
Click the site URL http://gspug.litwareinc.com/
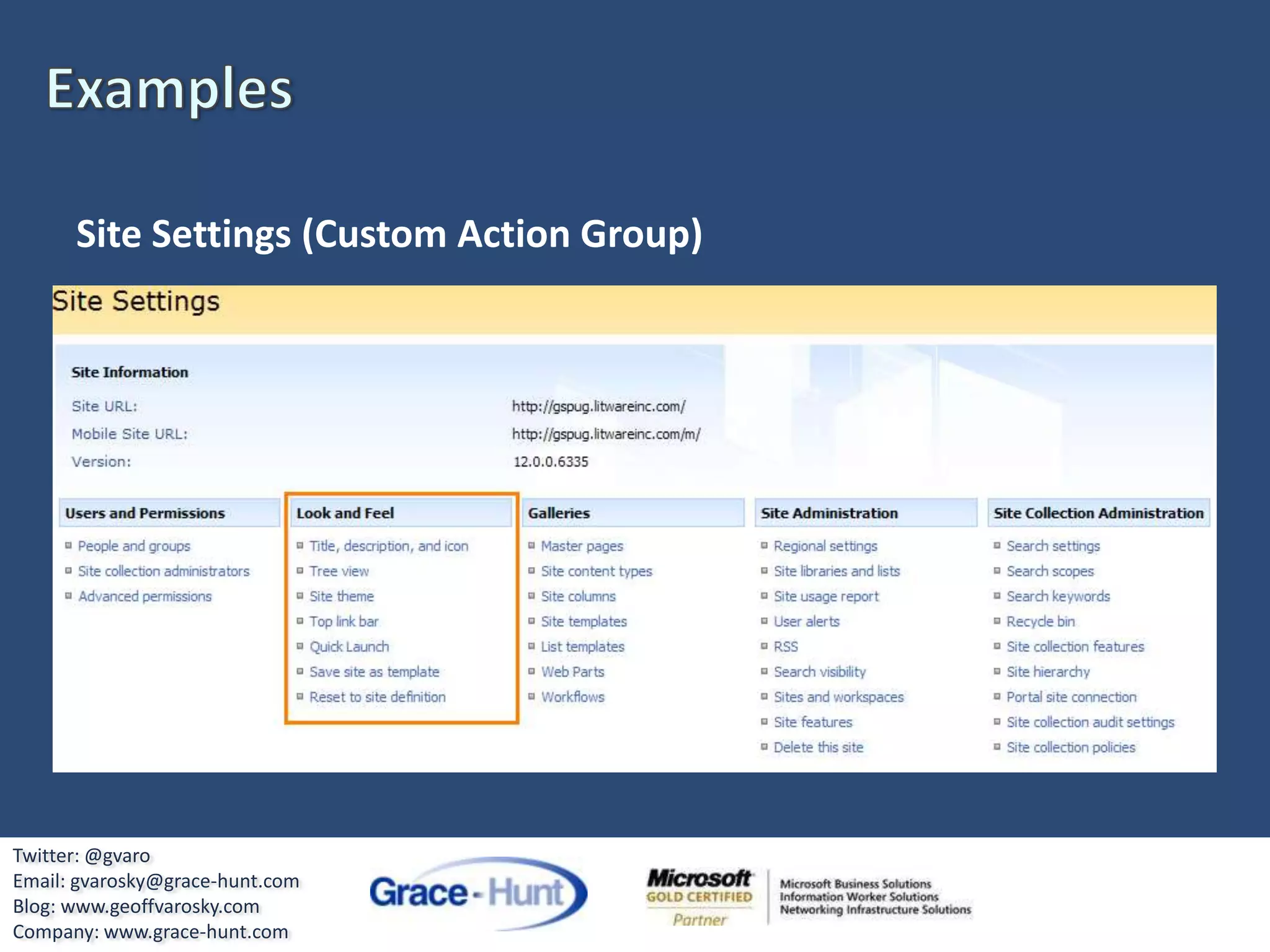click(x=598, y=407)
